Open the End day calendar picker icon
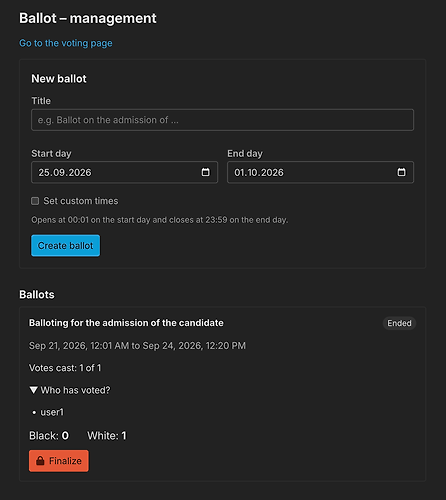This screenshot has height=500, width=446. click(402, 172)
